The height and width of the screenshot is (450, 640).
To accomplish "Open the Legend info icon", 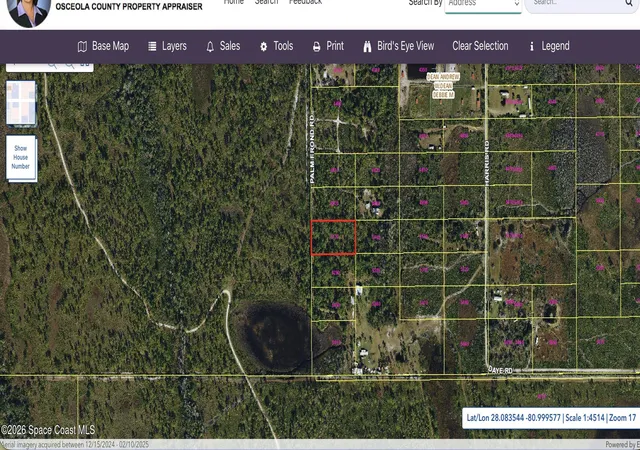I will coord(531,47).
